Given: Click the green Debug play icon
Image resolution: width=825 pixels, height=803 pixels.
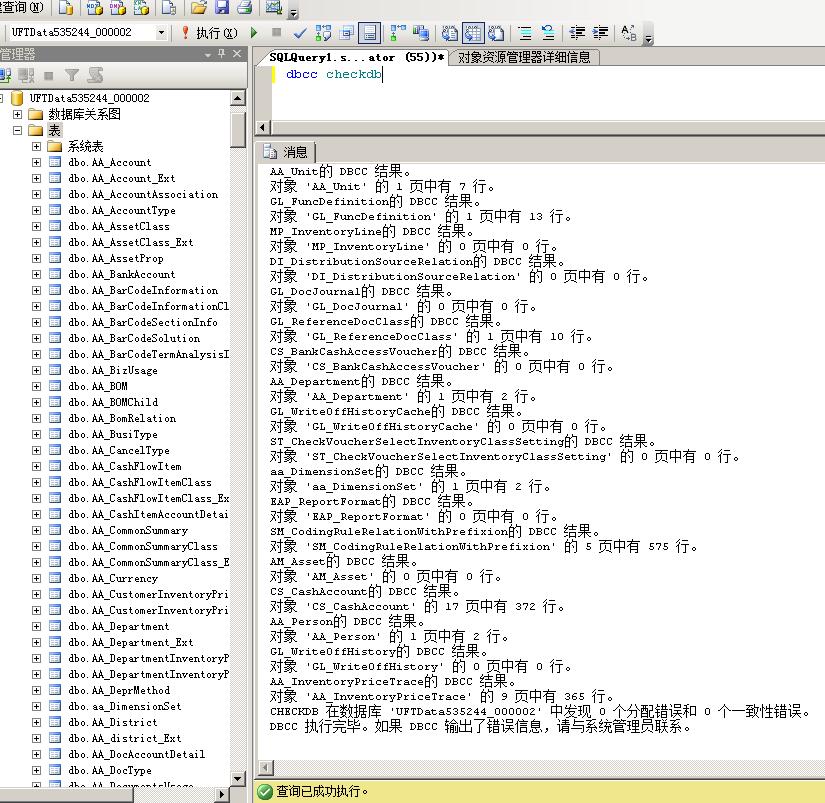Looking at the screenshot, I should pyautogui.click(x=254, y=33).
